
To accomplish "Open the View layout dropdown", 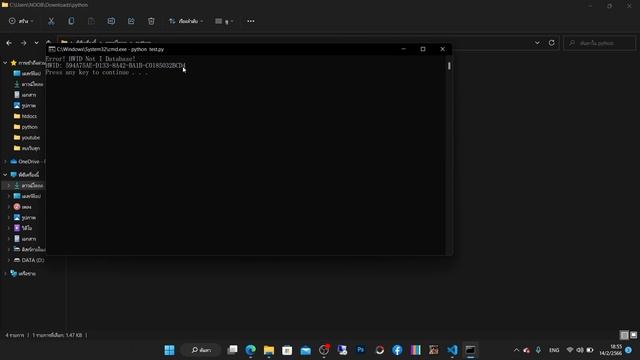I will coord(224,21).
